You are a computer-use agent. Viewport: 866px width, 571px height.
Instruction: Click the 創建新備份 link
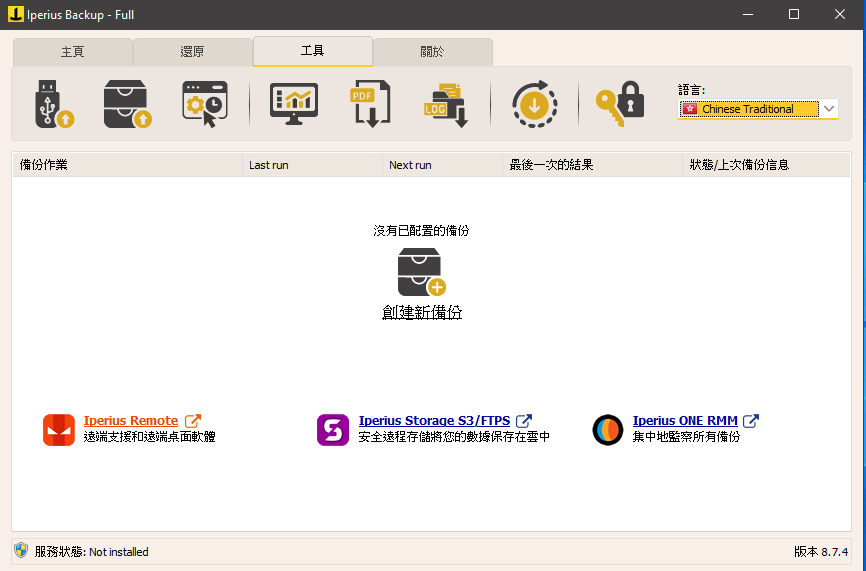[x=421, y=312]
